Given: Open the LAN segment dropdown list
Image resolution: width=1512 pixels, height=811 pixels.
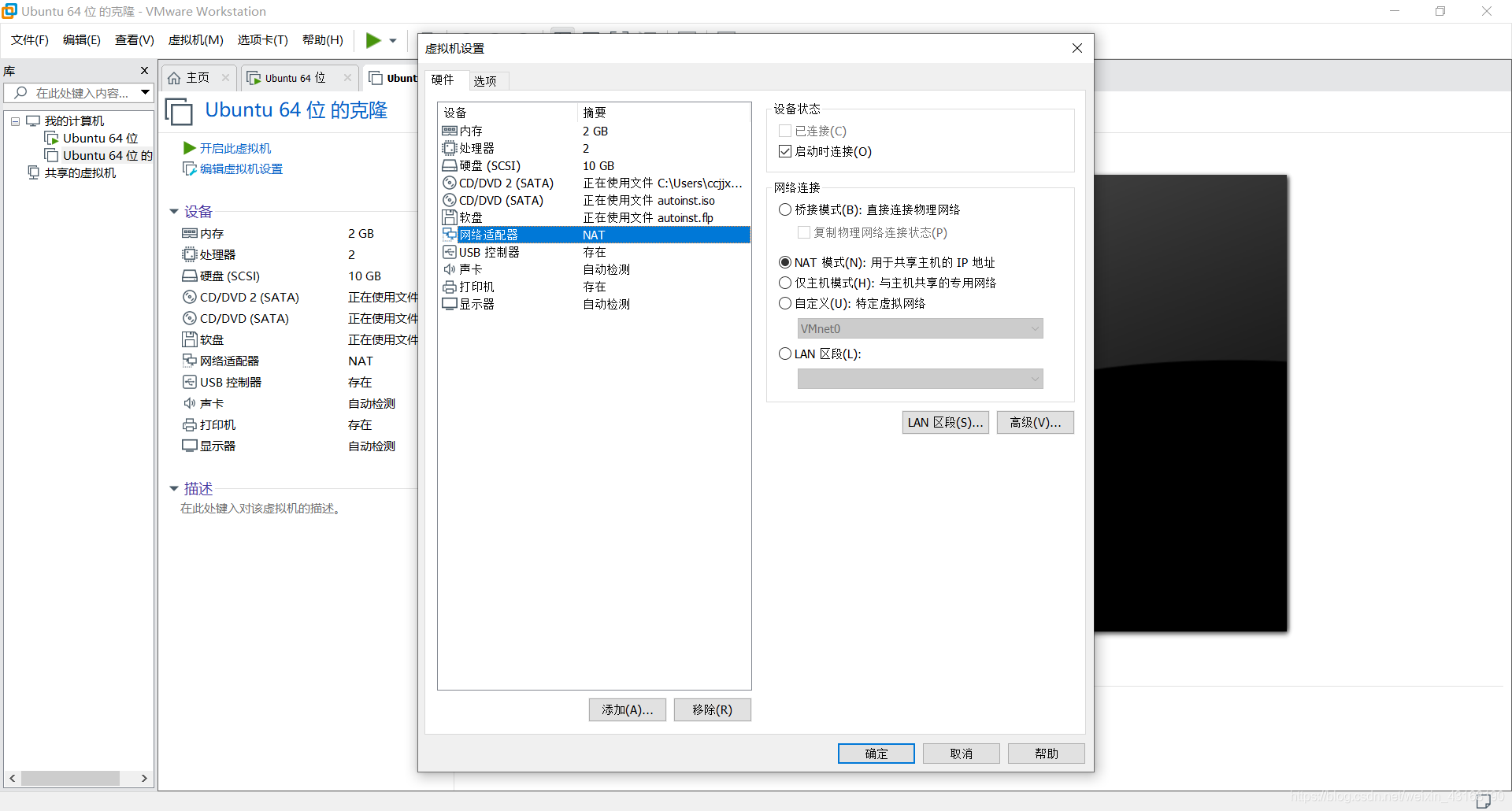Looking at the screenshot, I should (920, 379).
